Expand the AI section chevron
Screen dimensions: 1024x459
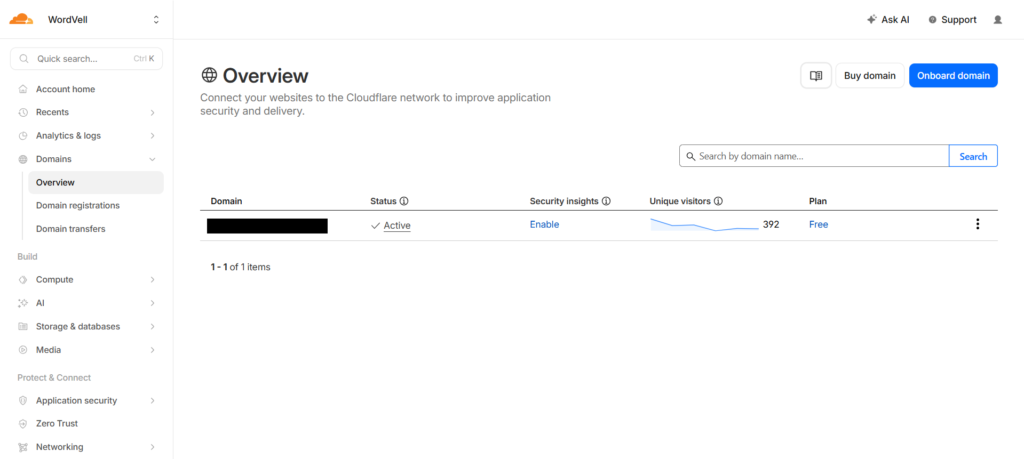[152, 303]
